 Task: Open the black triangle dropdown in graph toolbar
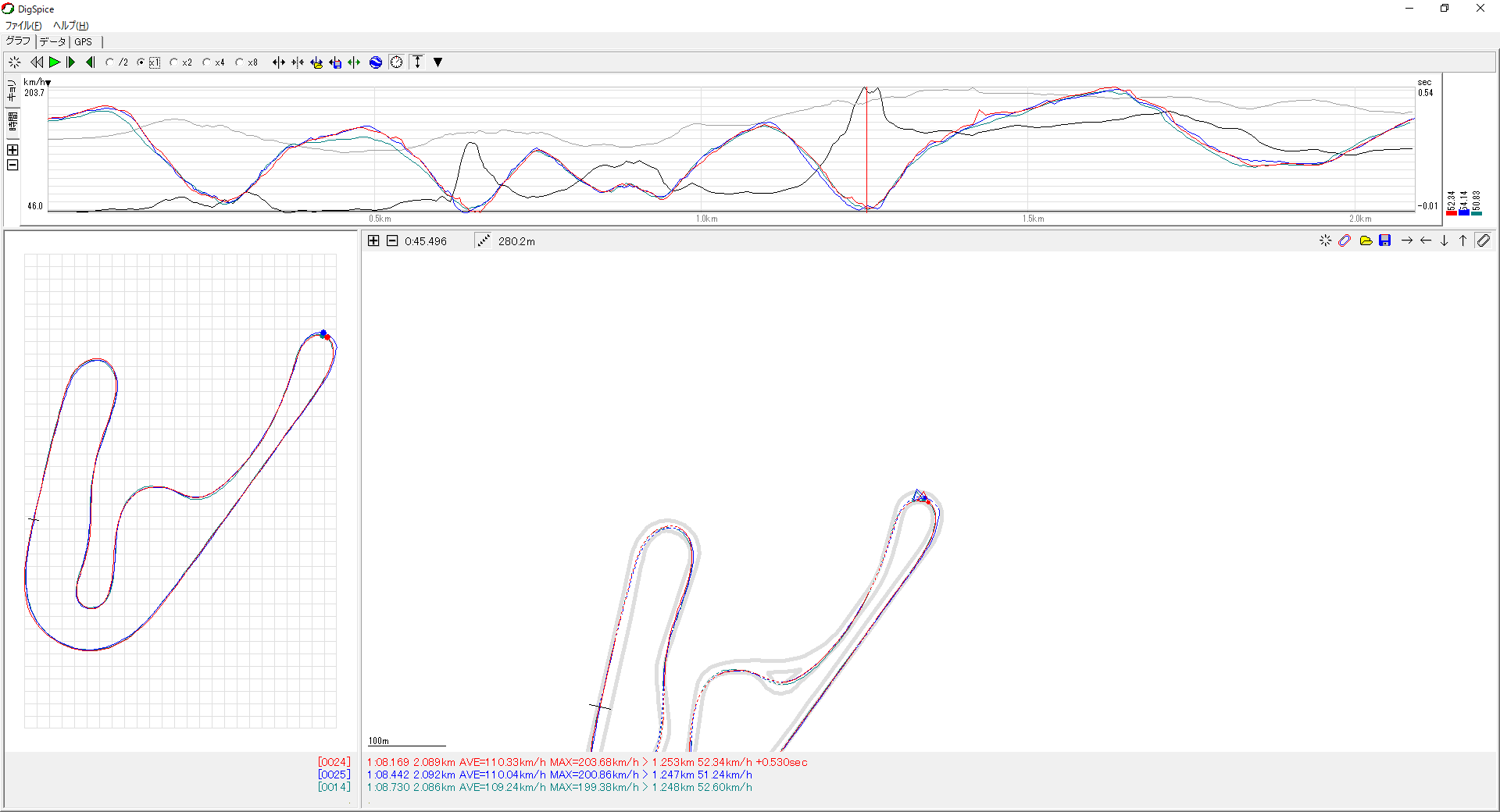tap(438, 62)
